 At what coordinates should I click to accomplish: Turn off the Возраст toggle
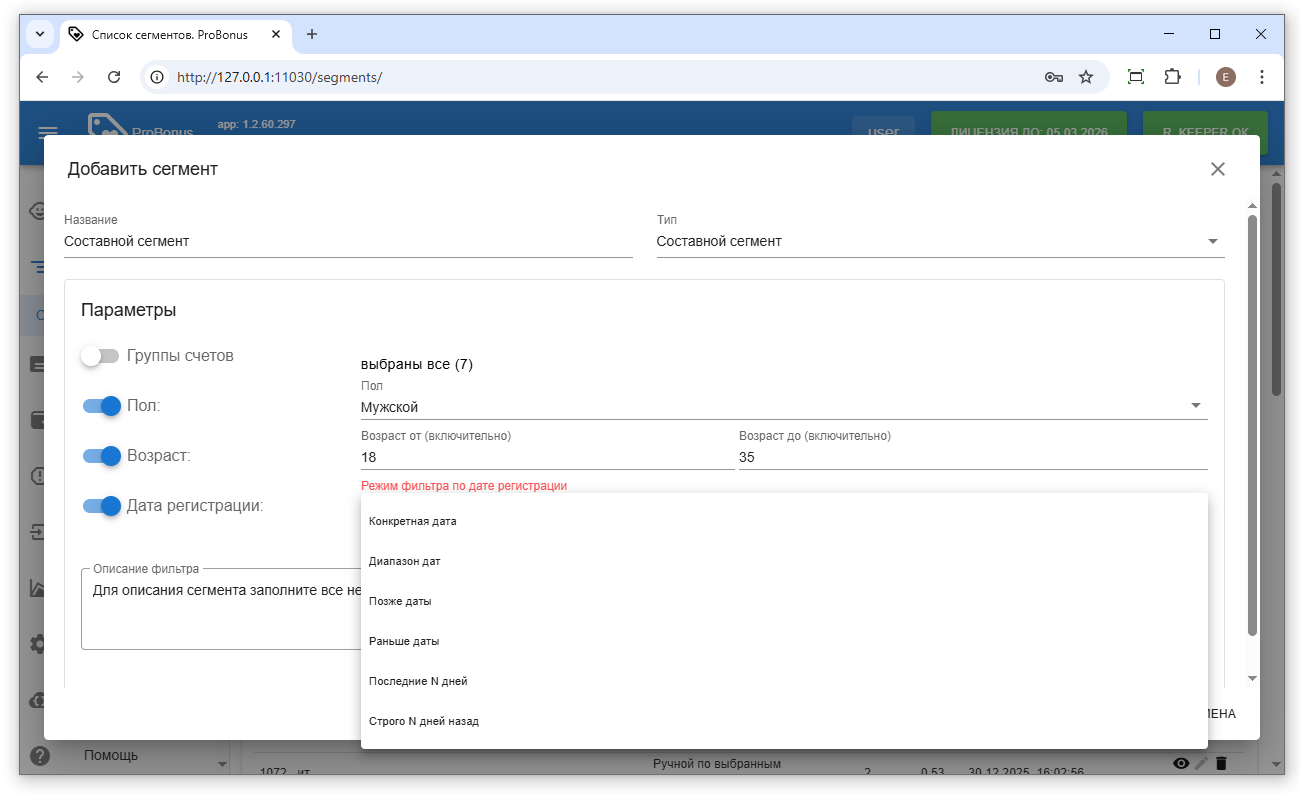tap(101, 456)
